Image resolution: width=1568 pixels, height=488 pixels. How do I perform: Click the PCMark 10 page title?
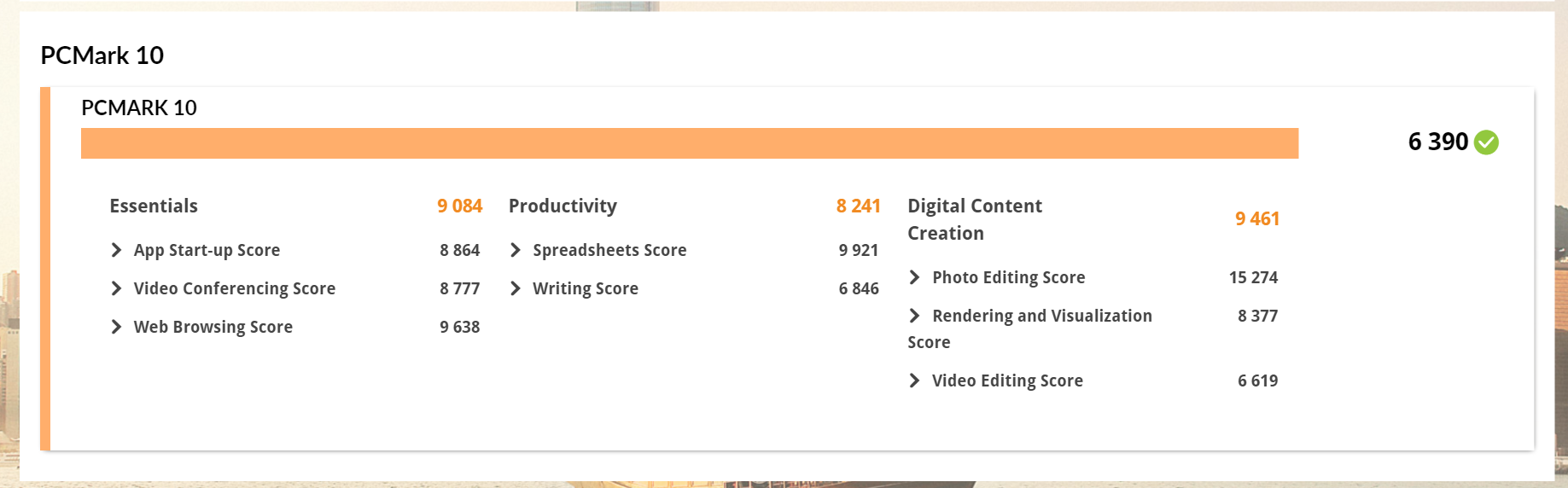[x=102, y=55]
